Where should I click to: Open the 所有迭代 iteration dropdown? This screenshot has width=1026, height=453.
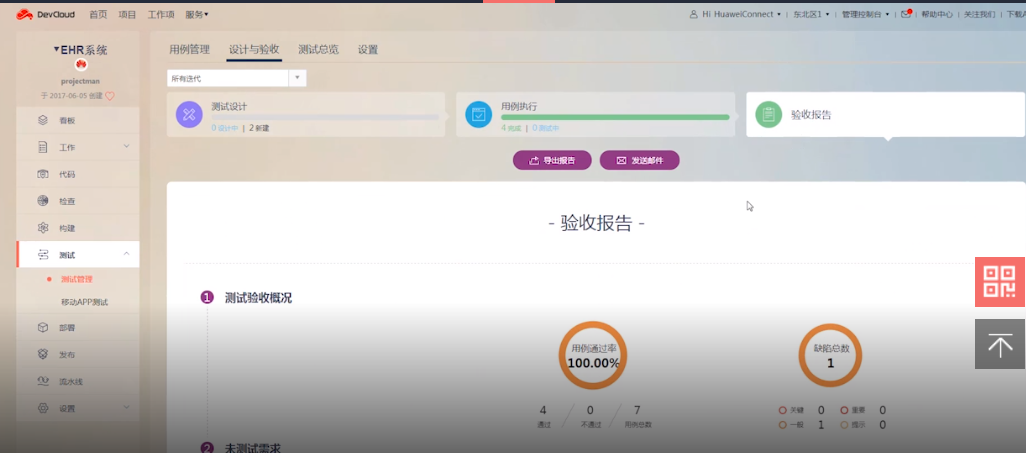coord(236,78)
